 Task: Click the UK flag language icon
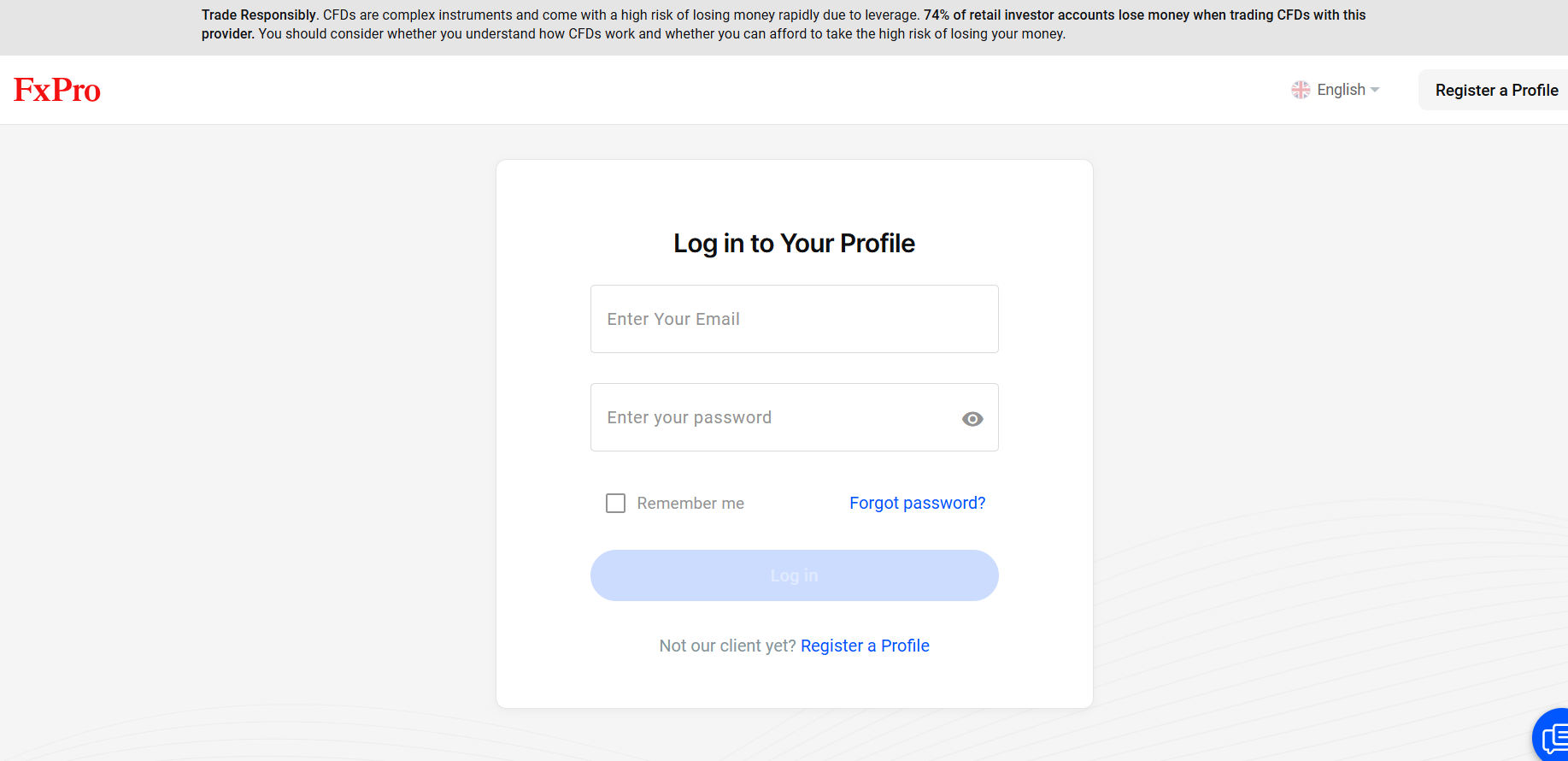1301,90
